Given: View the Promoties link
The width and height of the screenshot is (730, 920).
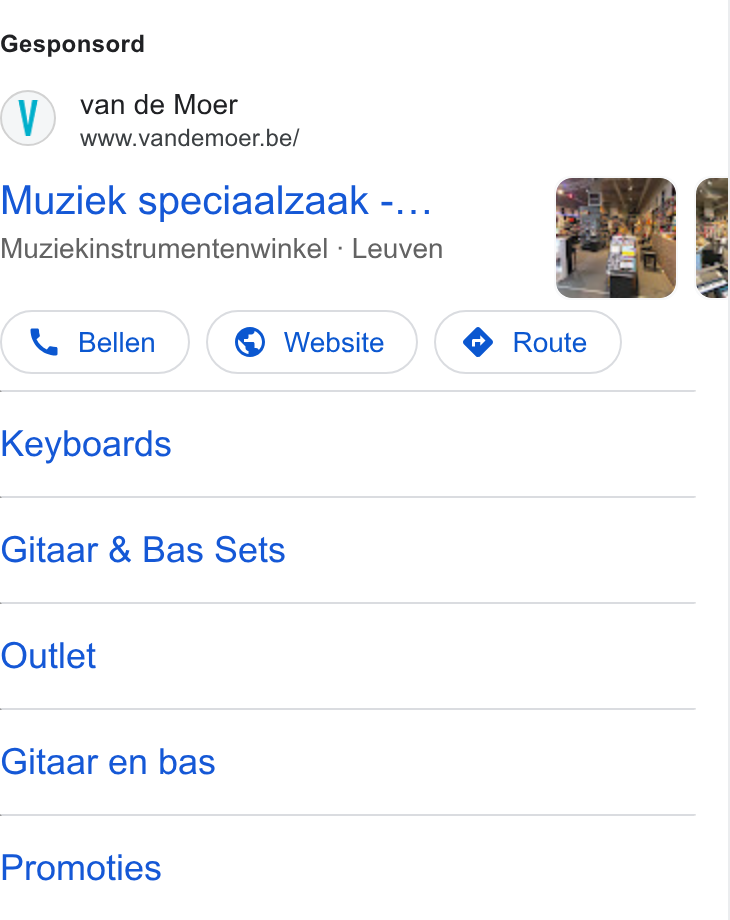Looking at the screenshot, I should (81, 868).
